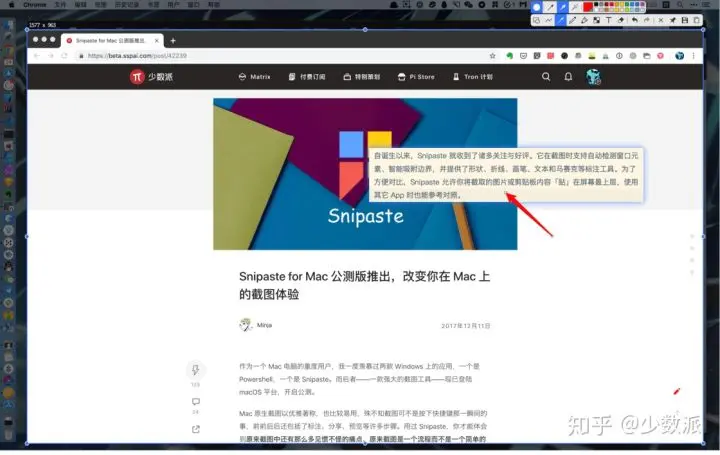Select the rectangle and ellipse shape tool
Viewport: 720px width, 455px height.
536,21
